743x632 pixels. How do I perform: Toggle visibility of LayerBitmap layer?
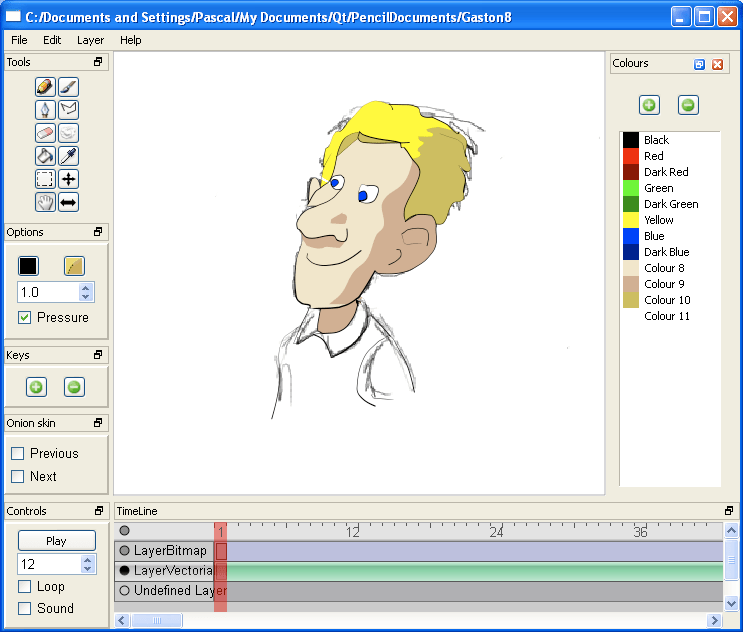[x=125, y=551]
